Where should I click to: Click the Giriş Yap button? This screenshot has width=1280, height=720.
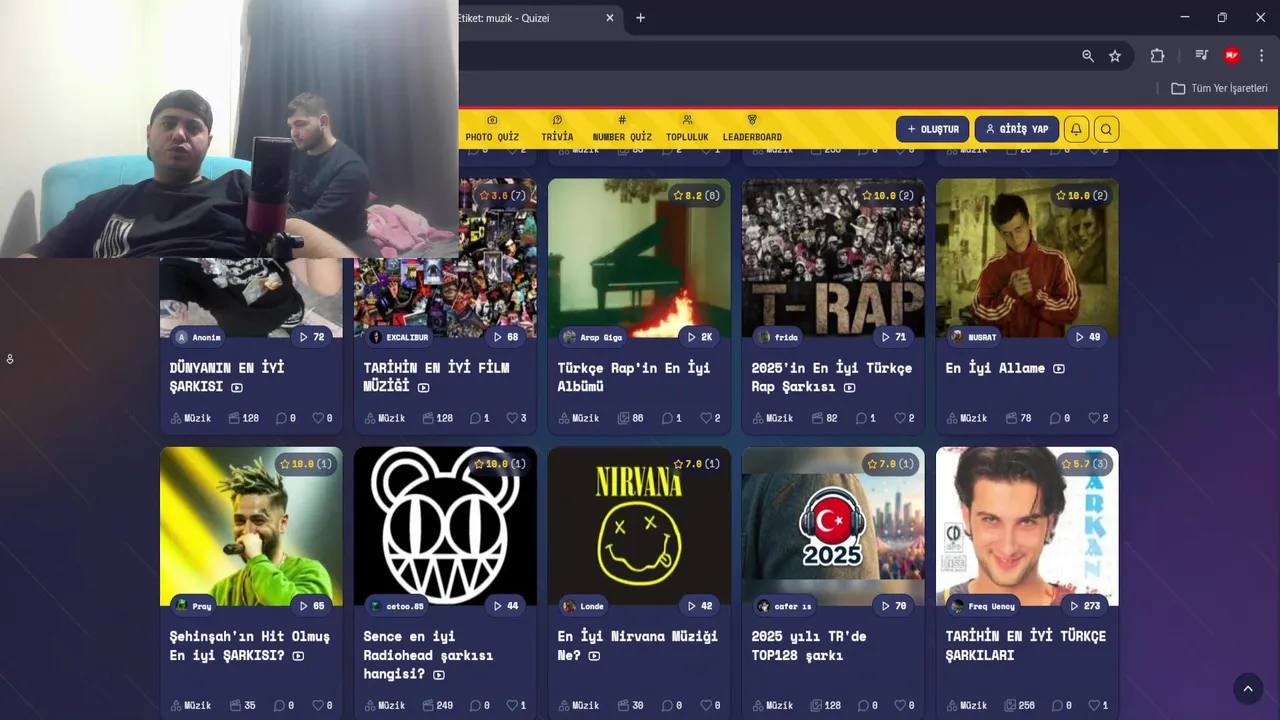pos(1016,129)
